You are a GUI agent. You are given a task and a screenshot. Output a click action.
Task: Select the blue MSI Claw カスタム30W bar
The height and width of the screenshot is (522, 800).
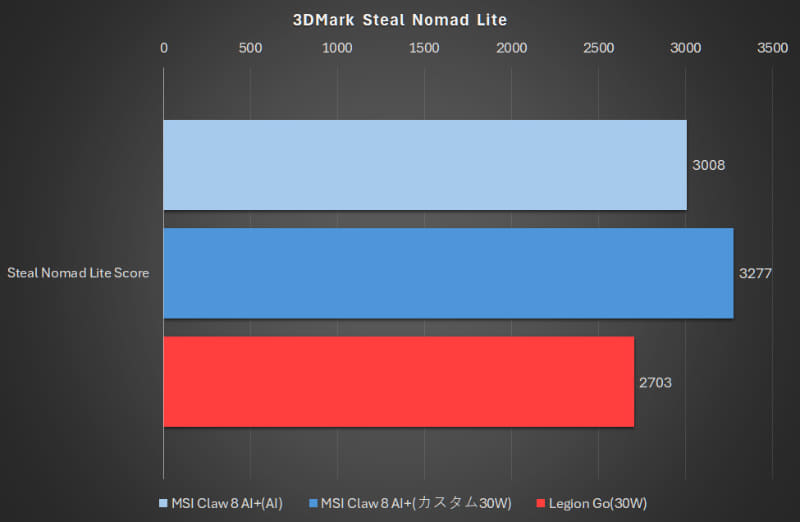pyautogui.click(x=448, y=273)
